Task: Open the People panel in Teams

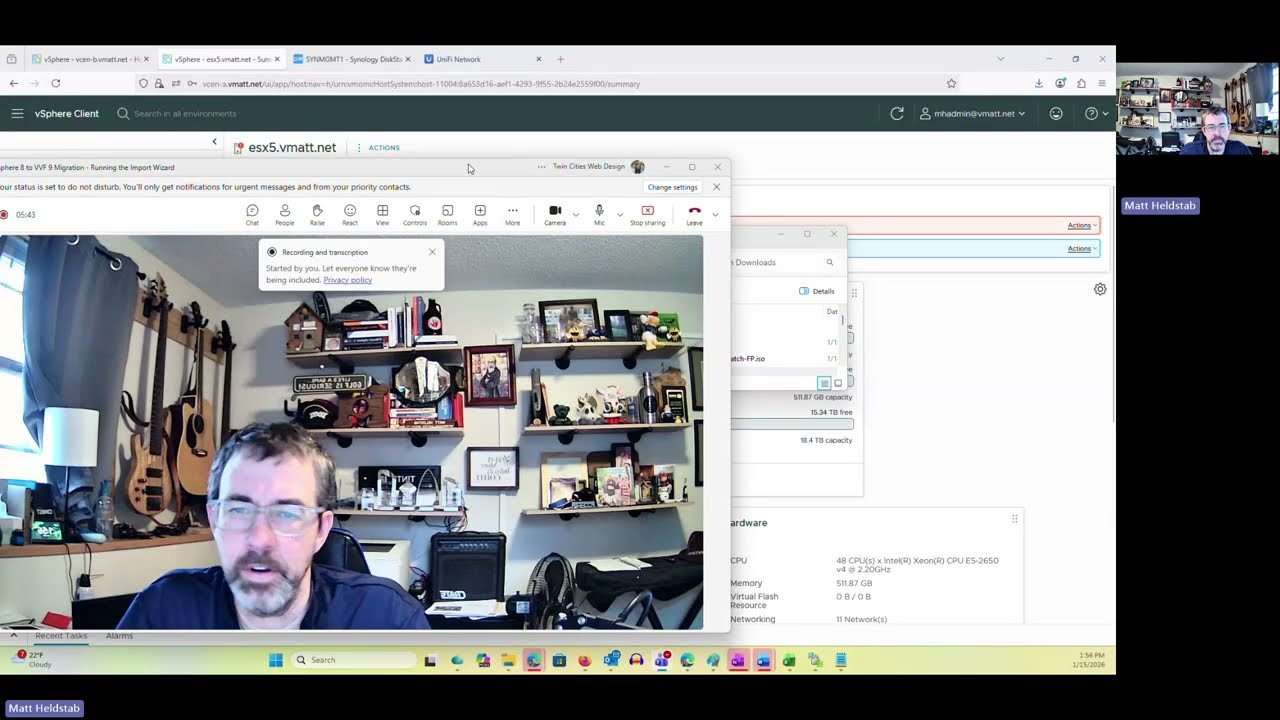Action: pos(285,215)
